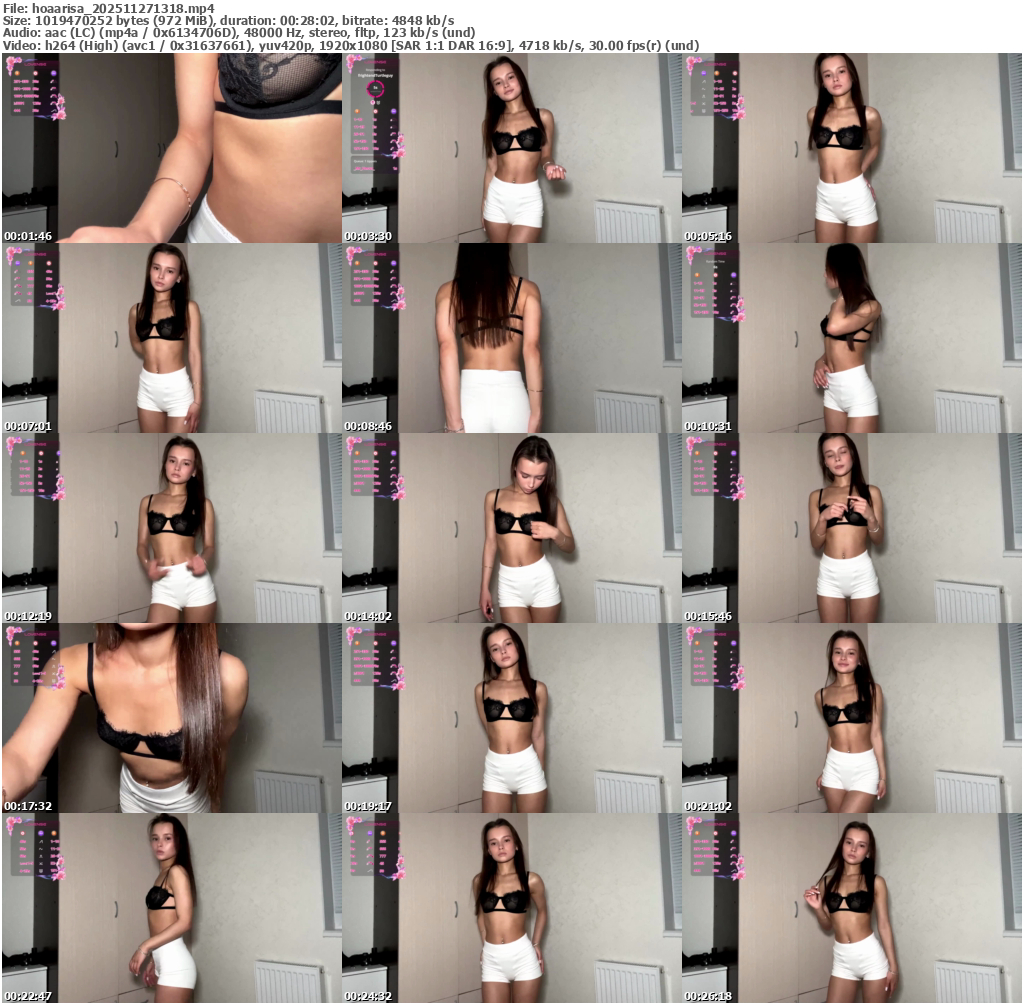
Task: Select the frame timestamped 00:24:32
Action: (511, 908)
